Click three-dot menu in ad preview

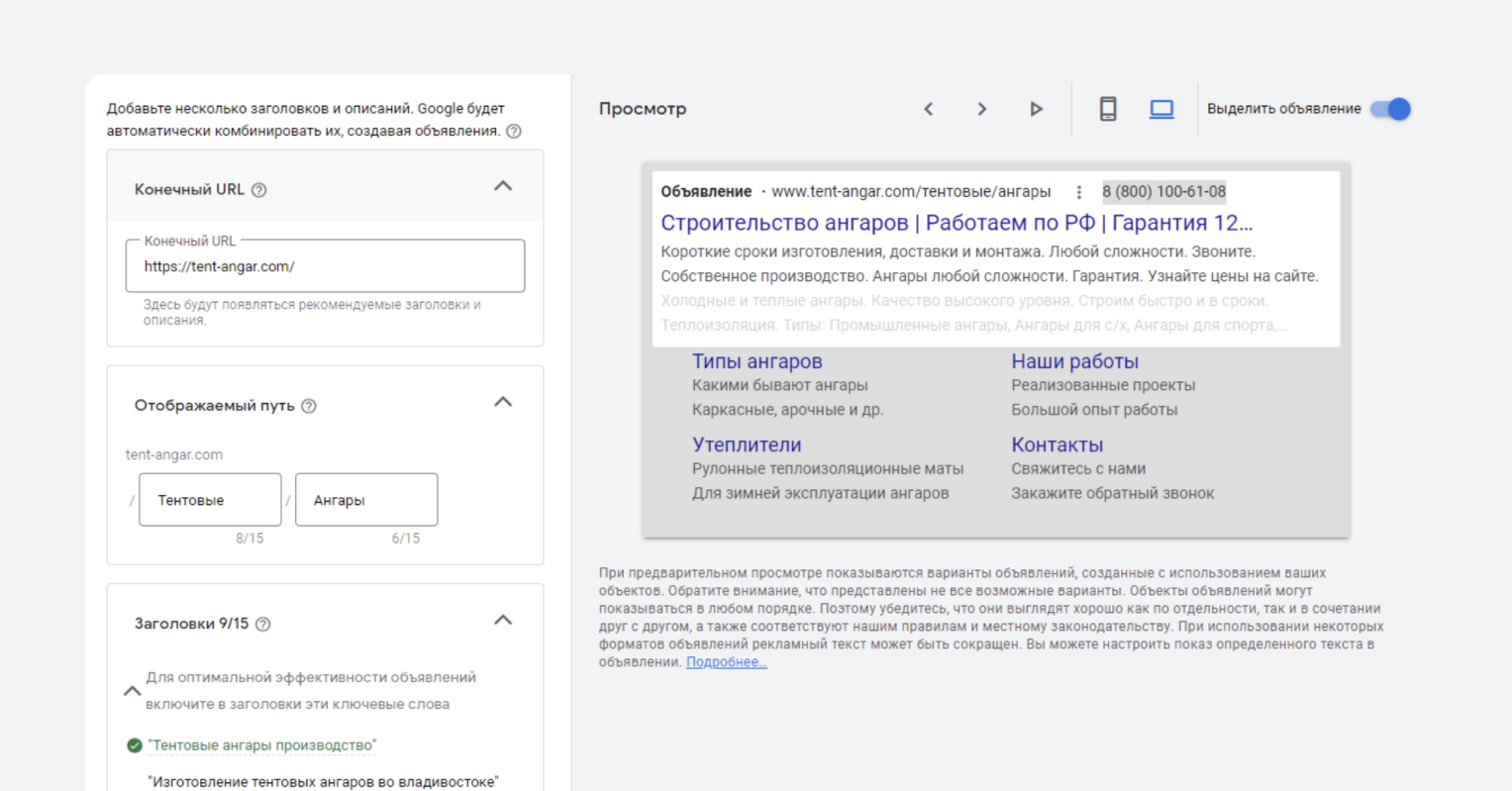(x=1079, y=192)
